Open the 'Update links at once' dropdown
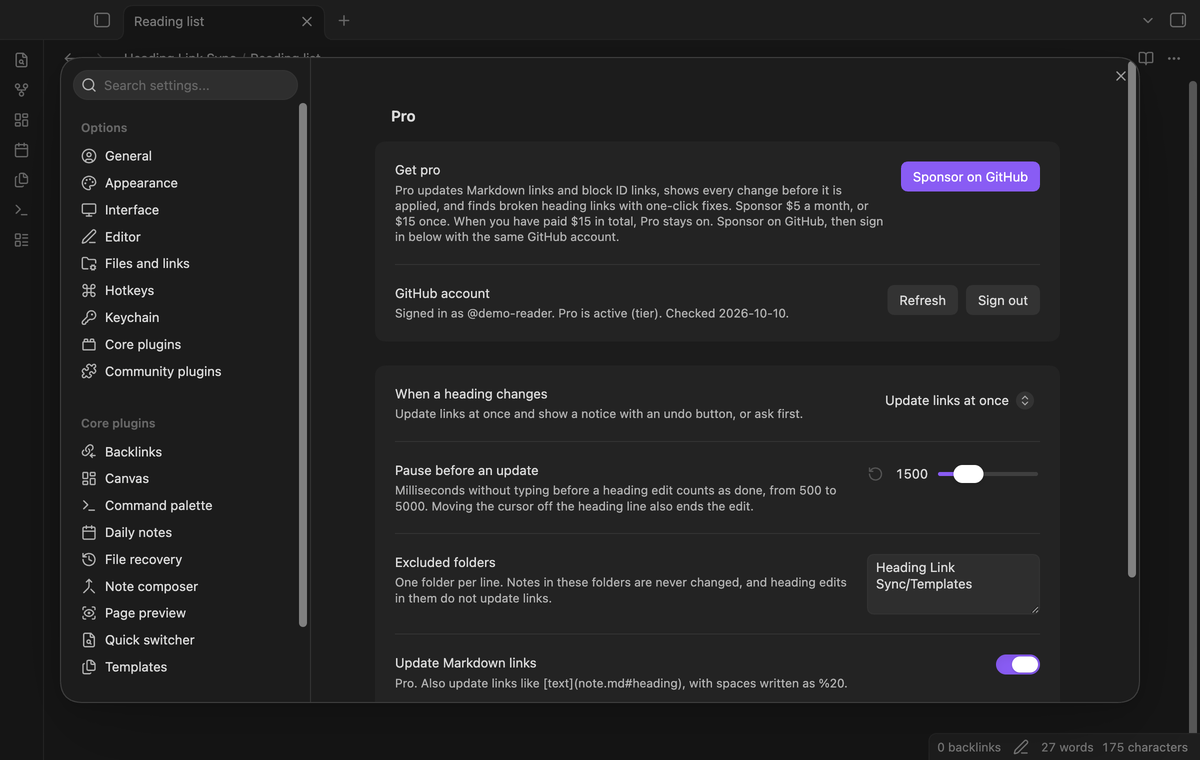The image size is (1200, 760). coord(958,400)
